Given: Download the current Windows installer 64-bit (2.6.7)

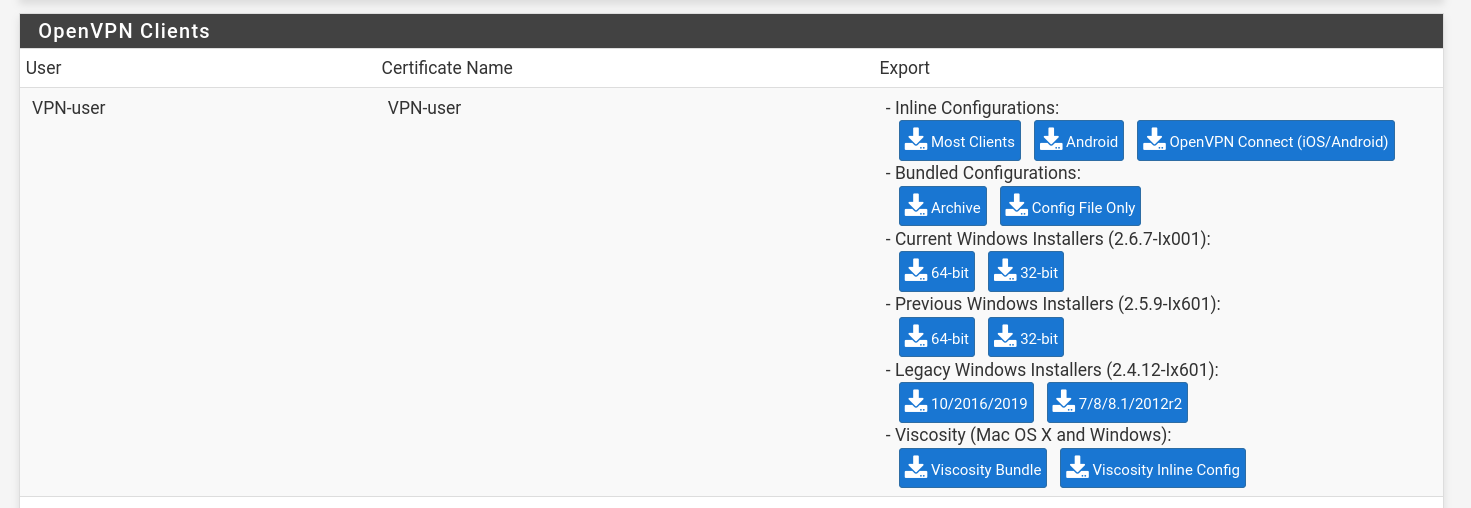Looking at the screenshot, I should (936, 272).
